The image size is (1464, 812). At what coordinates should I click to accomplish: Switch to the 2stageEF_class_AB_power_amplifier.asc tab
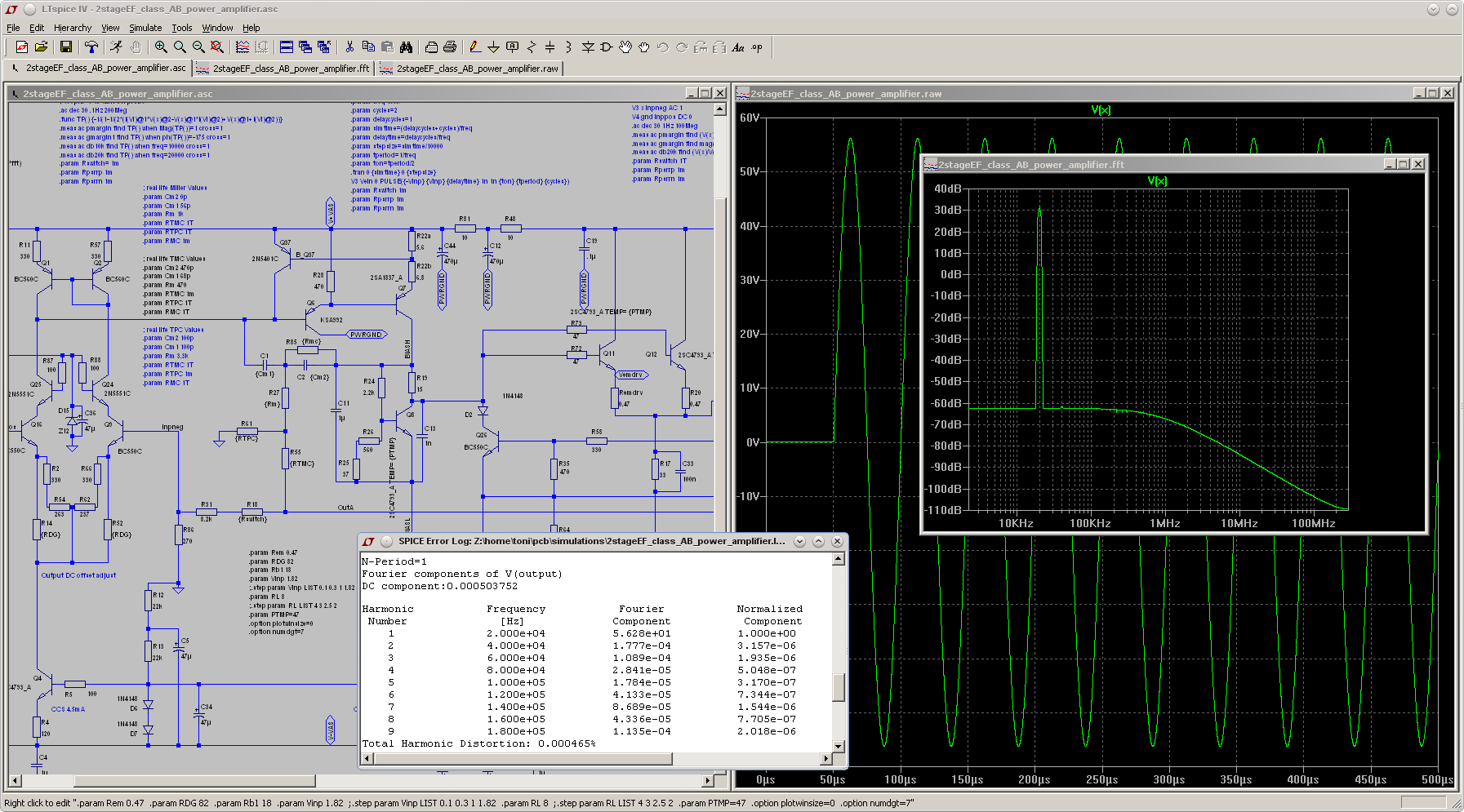(98, 68)
